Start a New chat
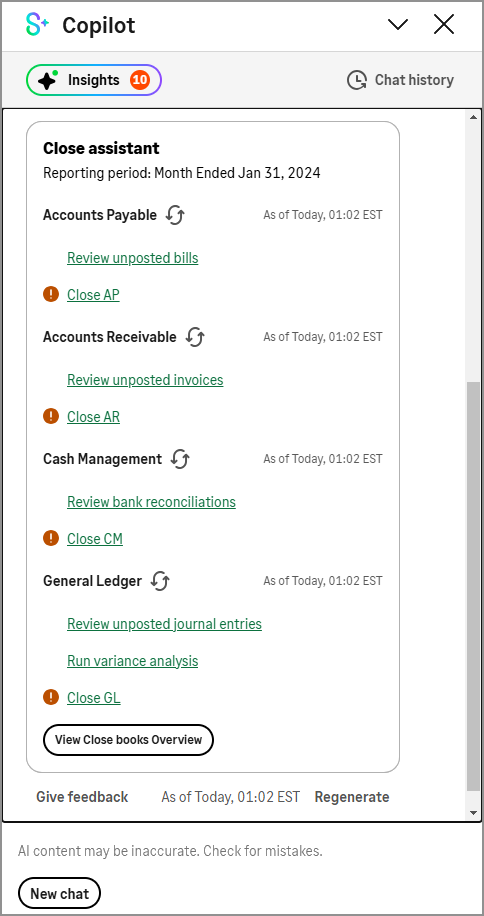The image size is (484, 916). tap(60, 894)
